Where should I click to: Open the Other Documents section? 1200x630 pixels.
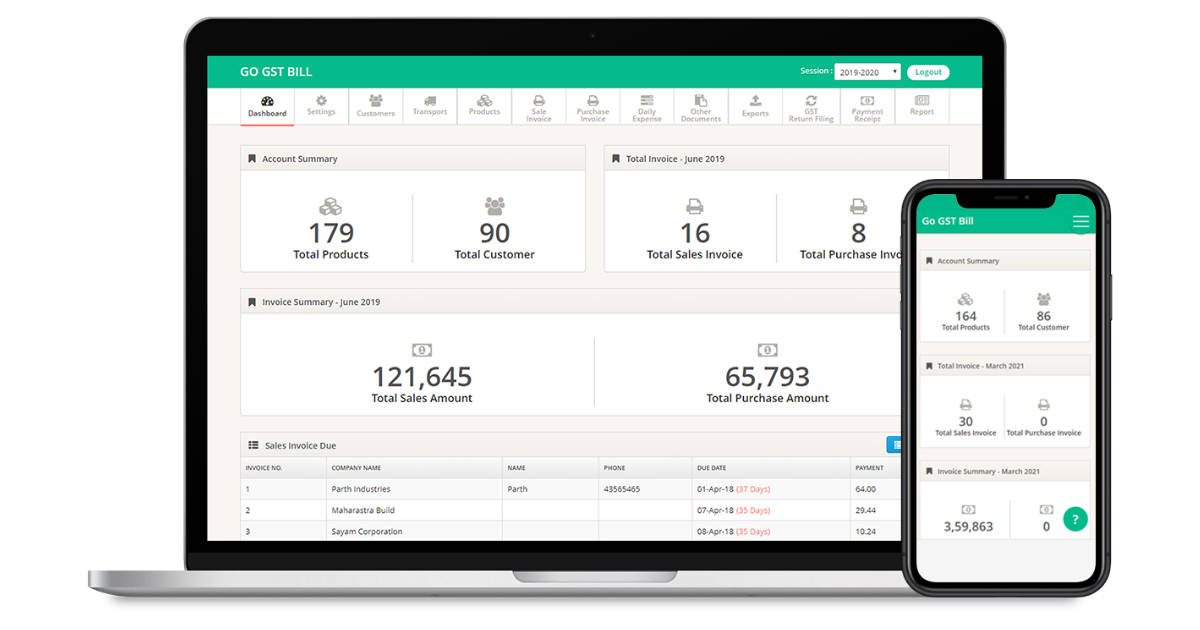click(x=701, y=106)
